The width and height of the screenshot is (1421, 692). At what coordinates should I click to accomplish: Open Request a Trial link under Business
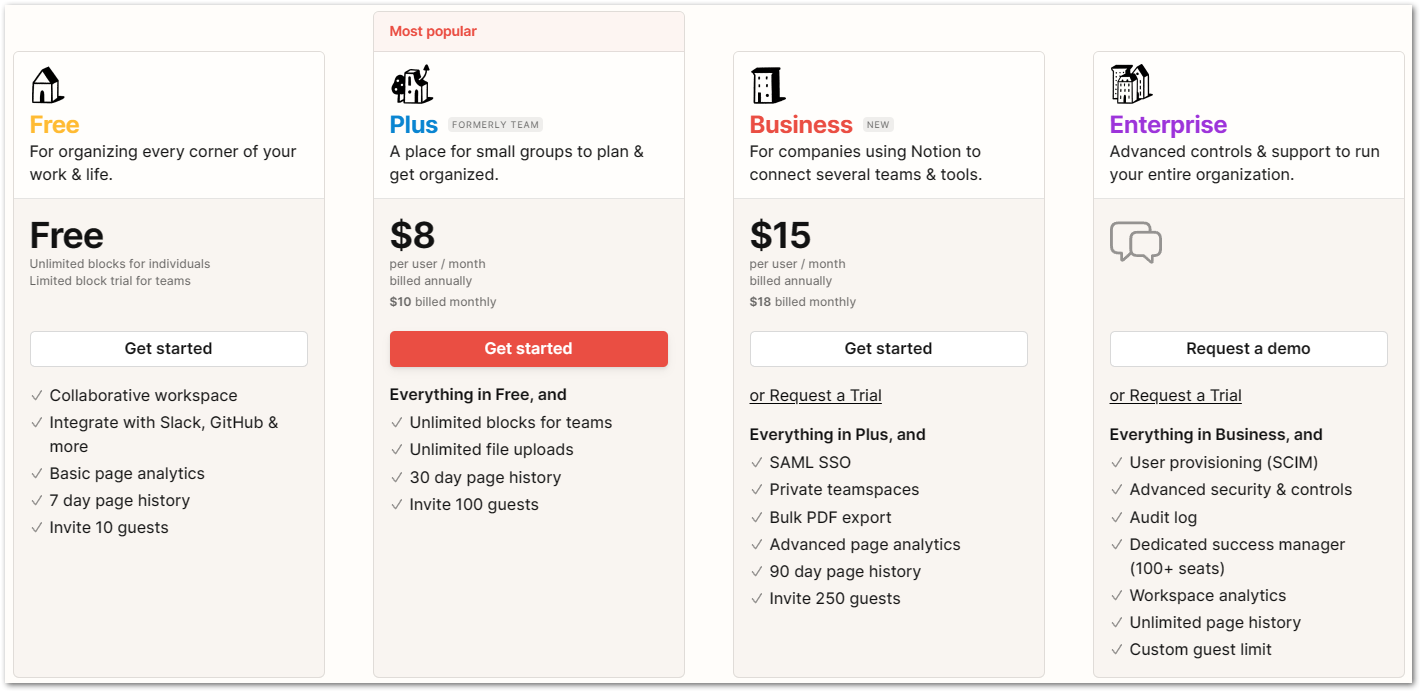pyautogui.click(x=815, y=396)
